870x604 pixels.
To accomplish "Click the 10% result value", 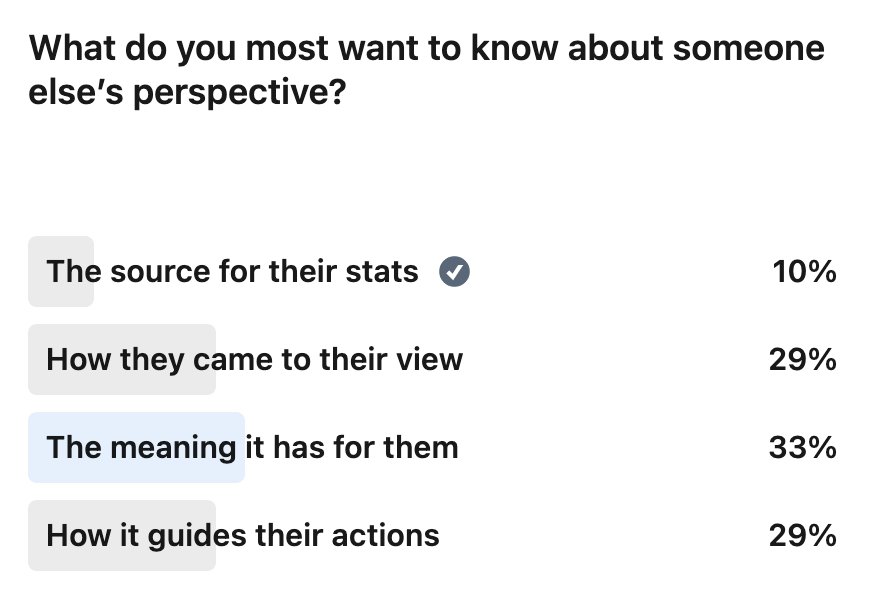I will [804, 272].
